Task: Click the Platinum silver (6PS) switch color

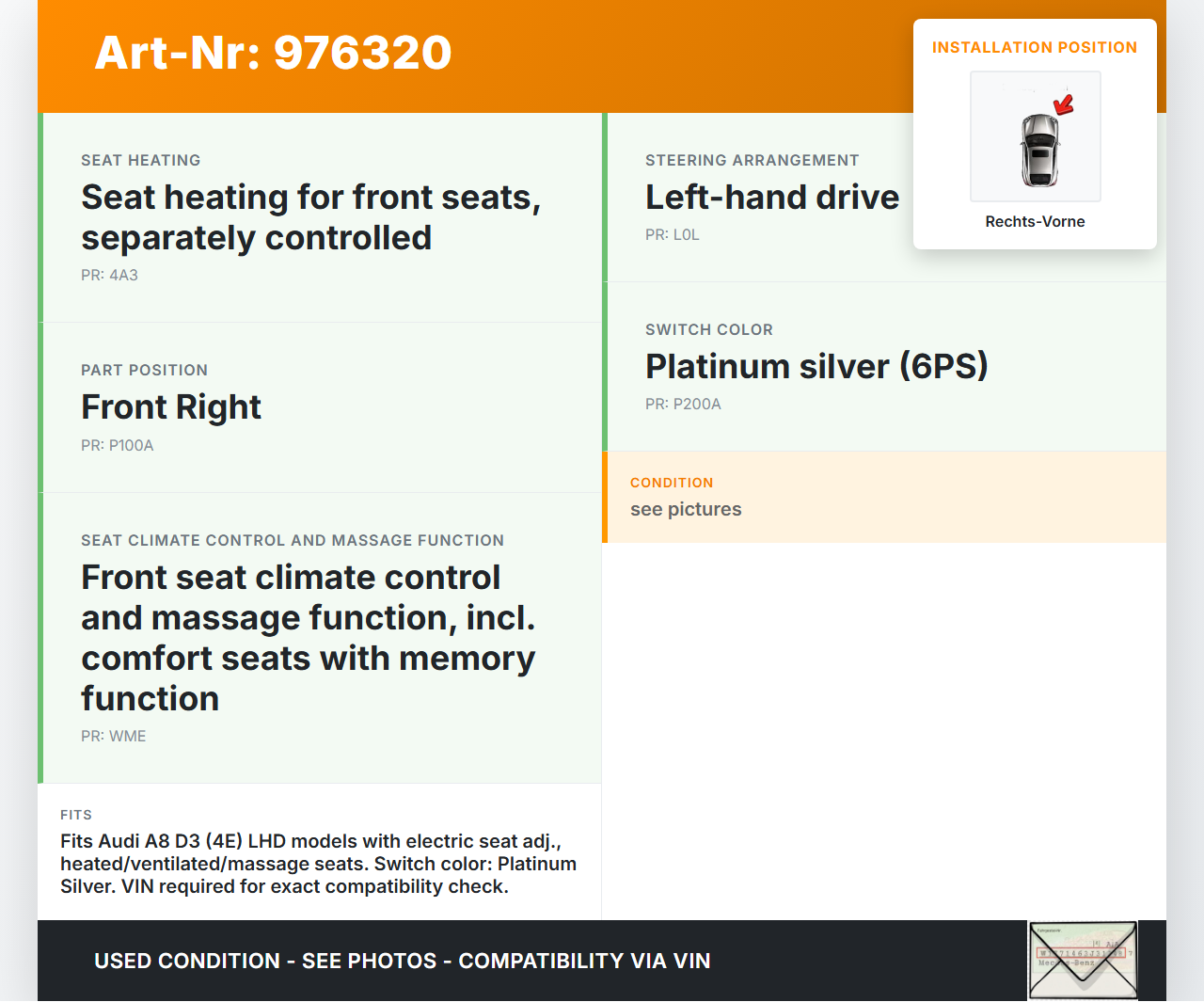Action: tap(816, 367)
